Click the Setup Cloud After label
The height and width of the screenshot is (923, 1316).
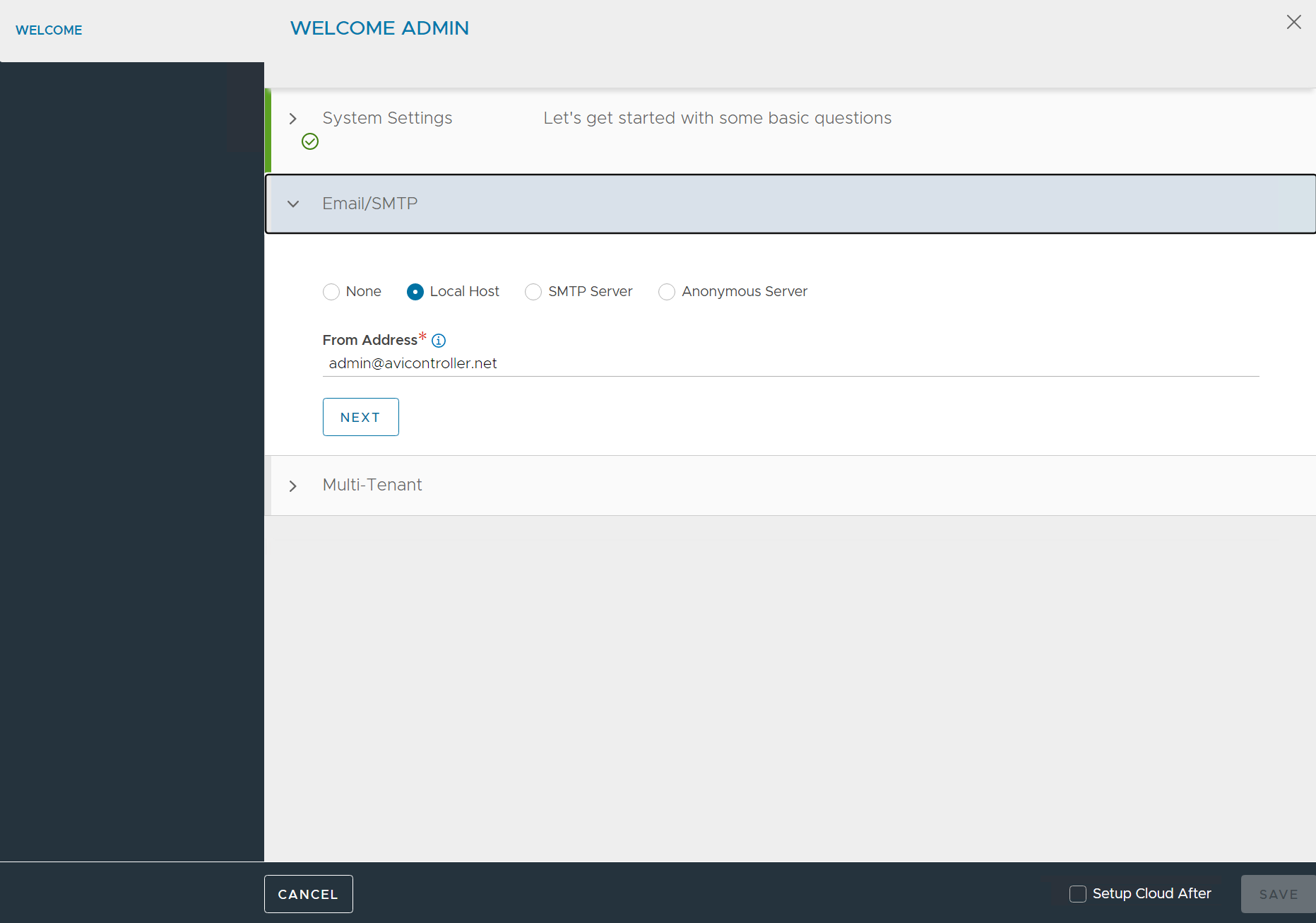pos(1151,893)
